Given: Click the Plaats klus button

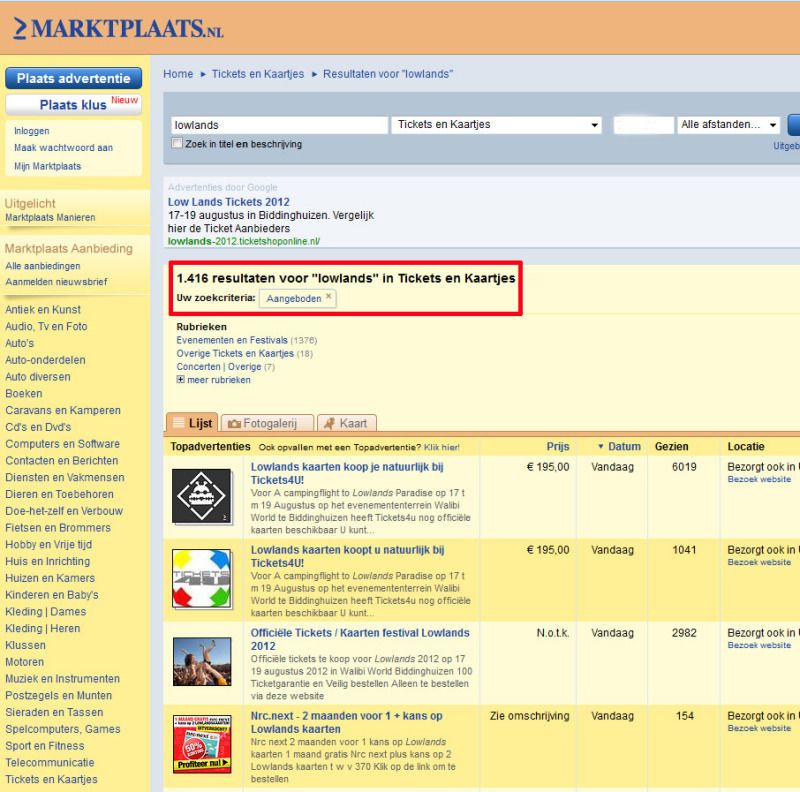Looking at the screenshot, I should [73, 105].
